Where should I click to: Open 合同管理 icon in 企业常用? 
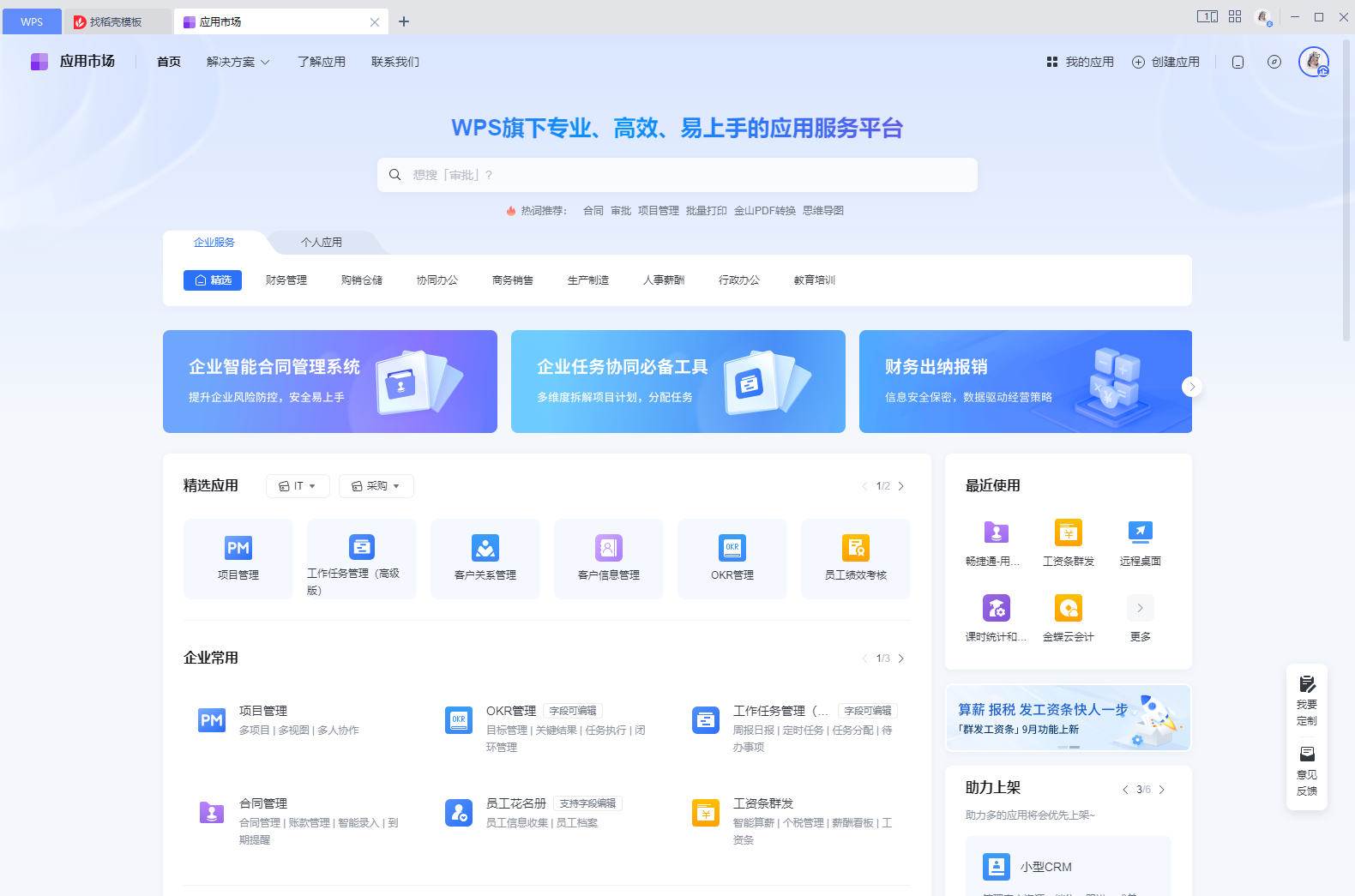212,812
